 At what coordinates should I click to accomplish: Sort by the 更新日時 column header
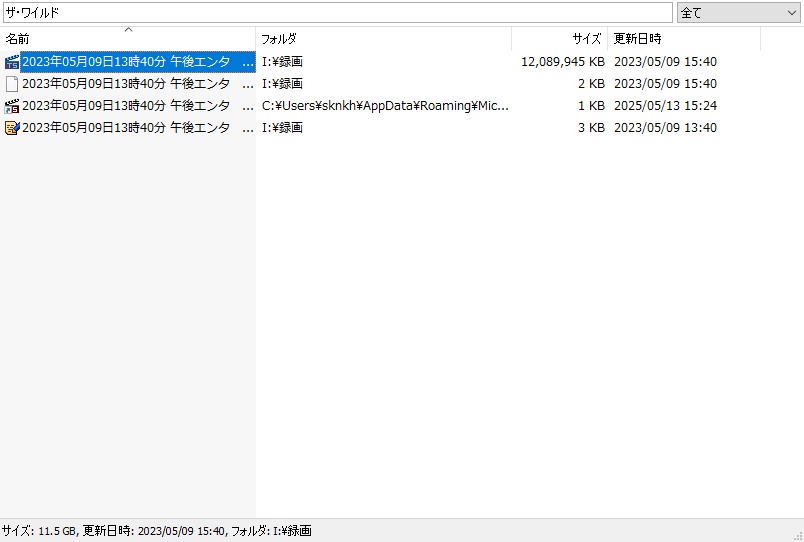[684, 38]
